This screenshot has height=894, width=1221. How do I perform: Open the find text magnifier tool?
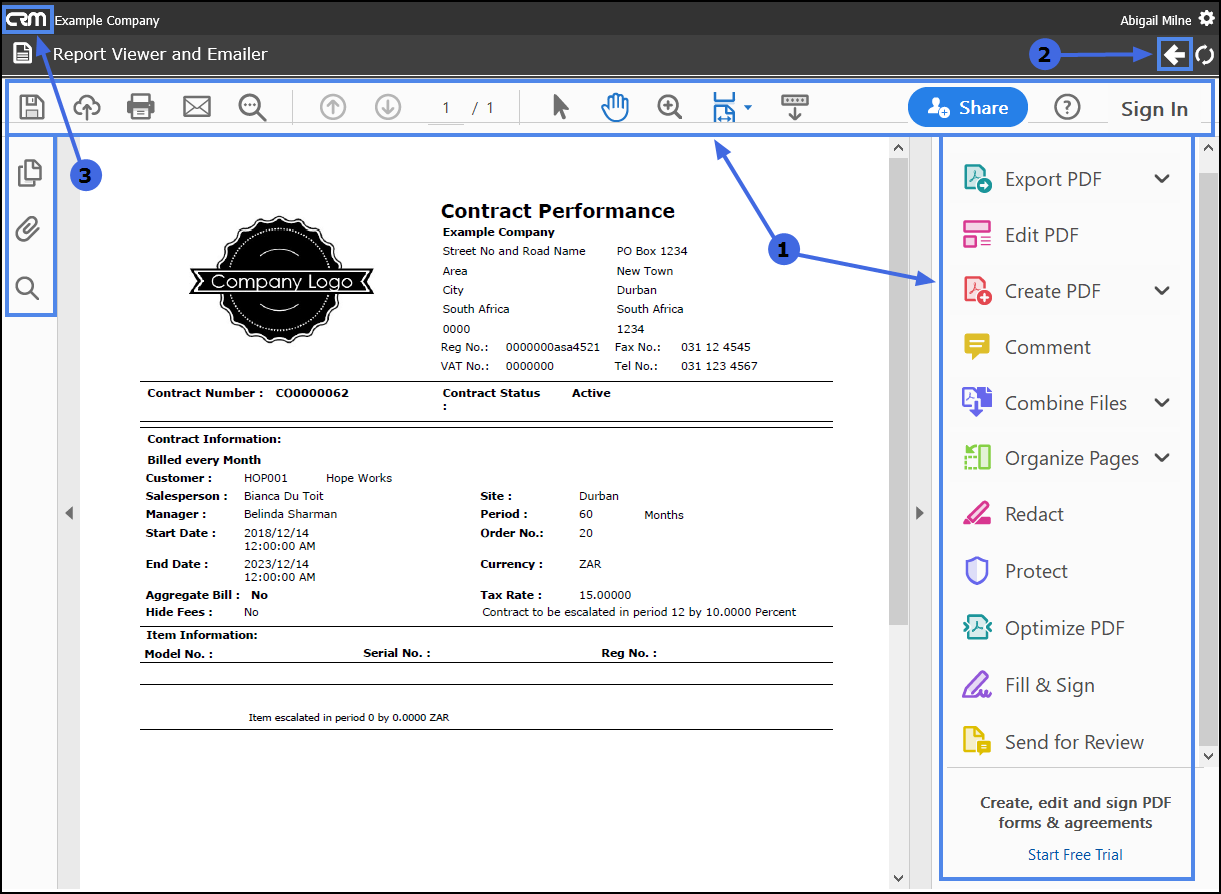click(x=252, y=107)
